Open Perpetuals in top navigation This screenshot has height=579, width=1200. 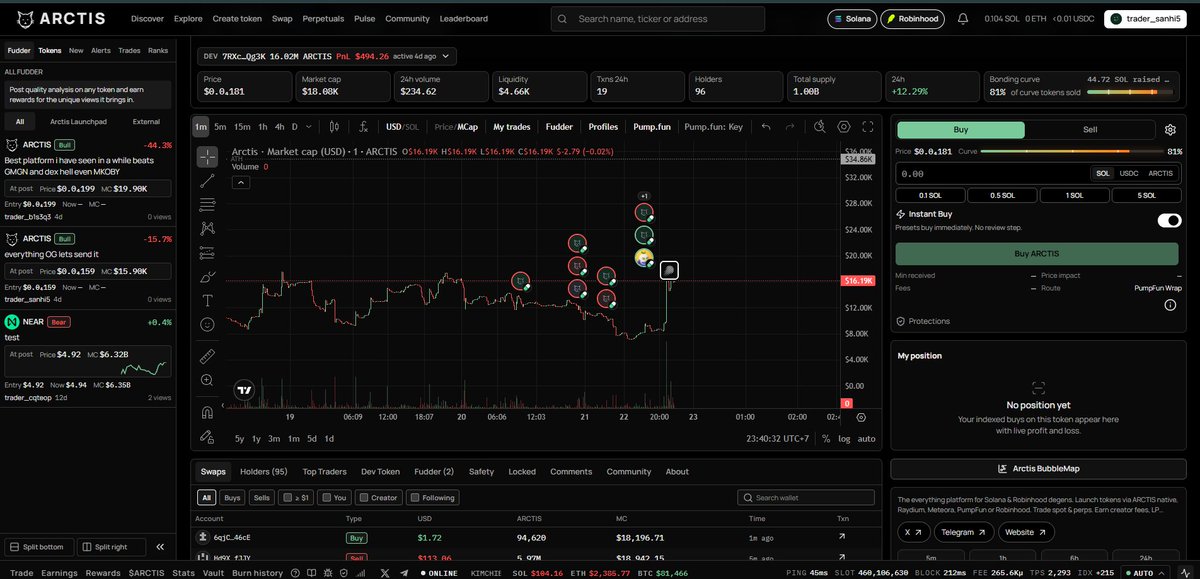tap(323, 18)
